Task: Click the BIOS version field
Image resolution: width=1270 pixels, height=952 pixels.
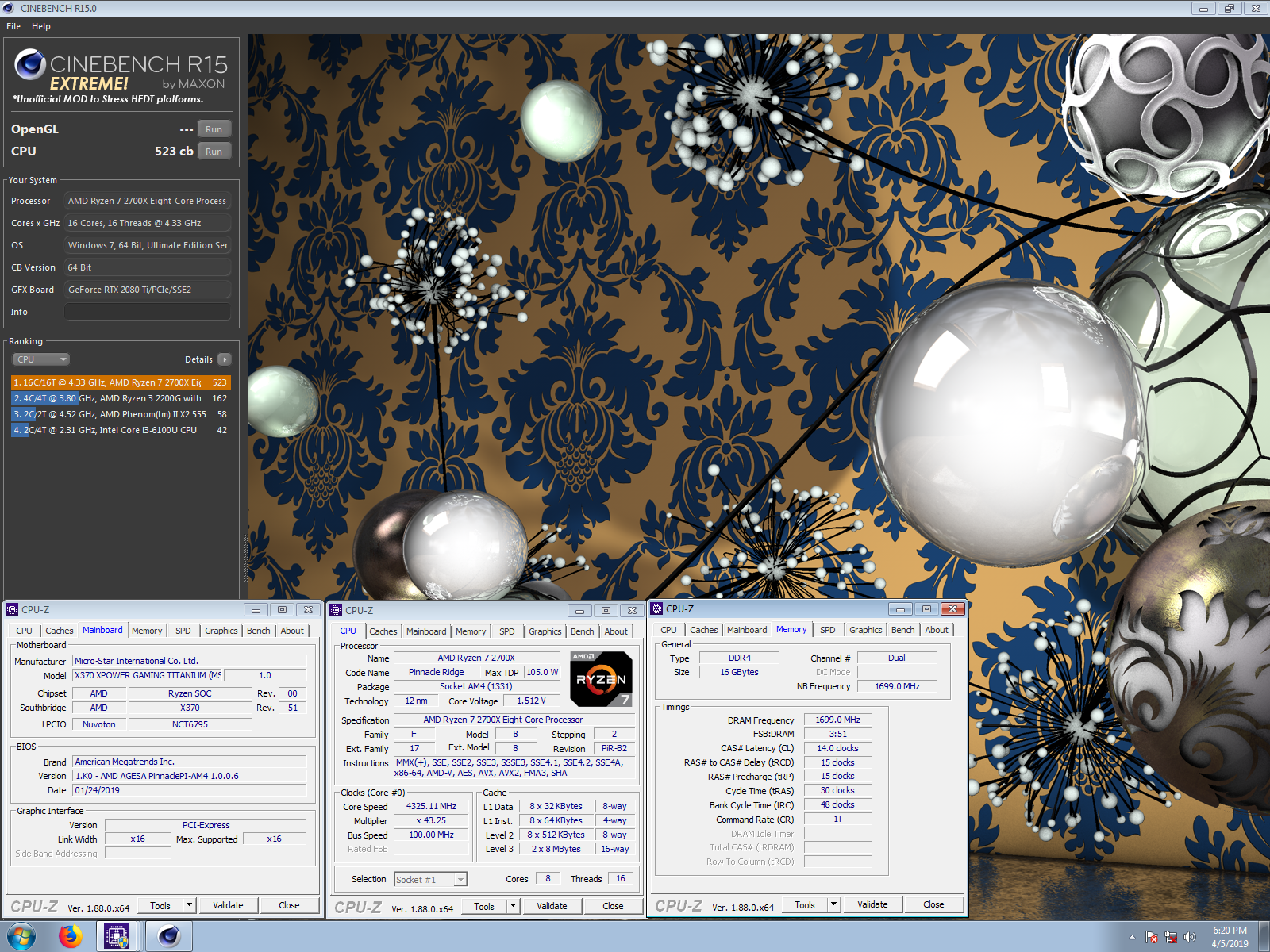Action: click(x=189, y=776)
